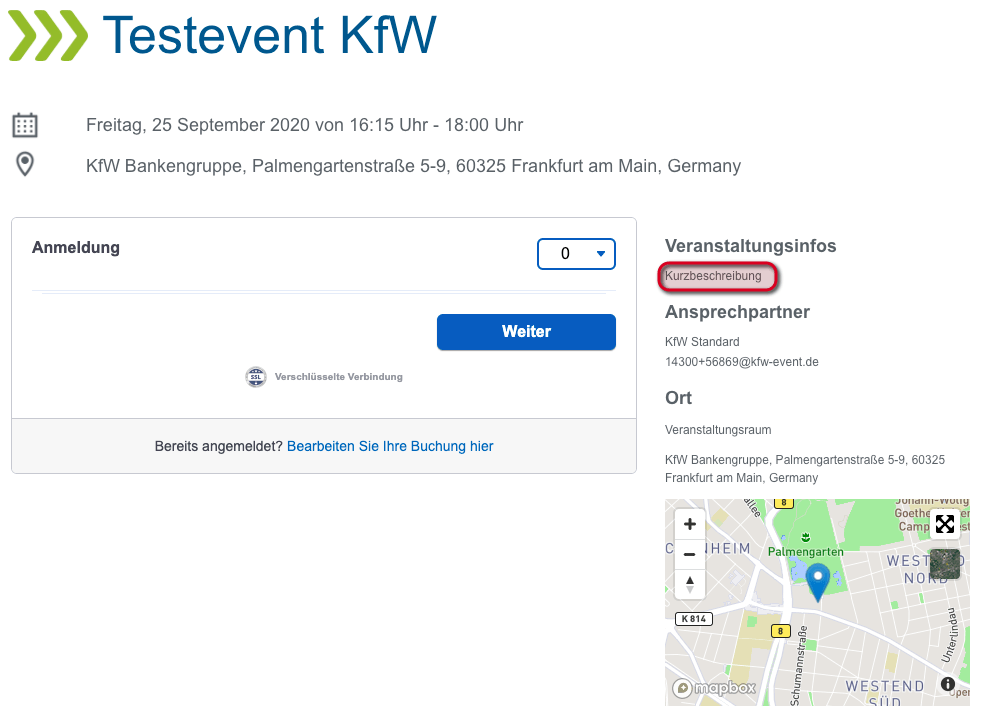The width and height of the screenshot is (993, 727).
Task: Click the blue map location marker
Action: (x=818, y=583)
